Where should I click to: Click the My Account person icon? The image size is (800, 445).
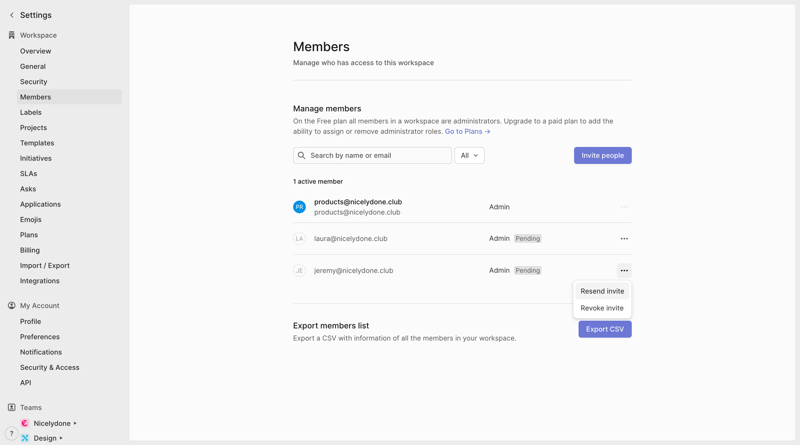click(12, 305)
